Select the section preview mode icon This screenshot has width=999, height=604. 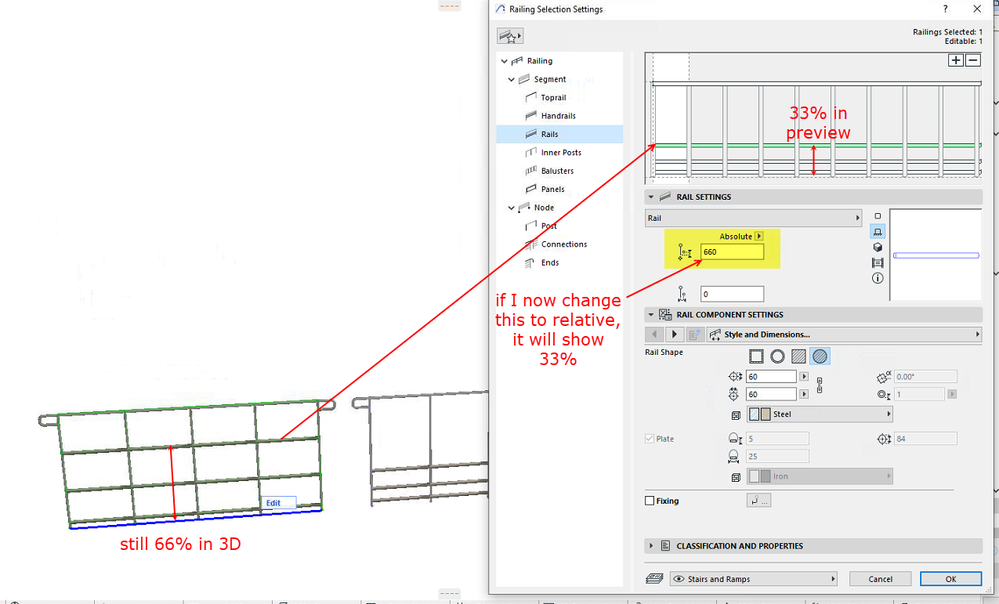pos(877,262)
